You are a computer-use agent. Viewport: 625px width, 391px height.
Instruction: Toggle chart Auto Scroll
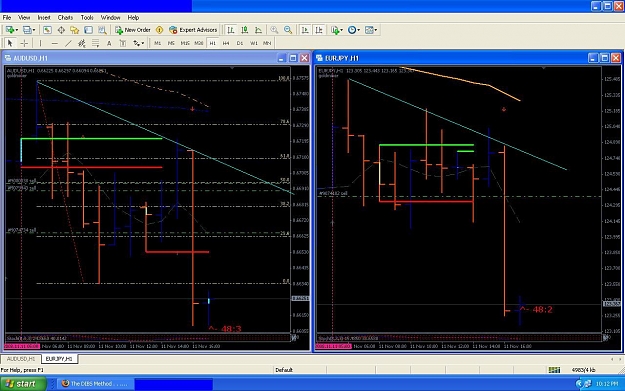pyautogui.click(x=305, y=30)
